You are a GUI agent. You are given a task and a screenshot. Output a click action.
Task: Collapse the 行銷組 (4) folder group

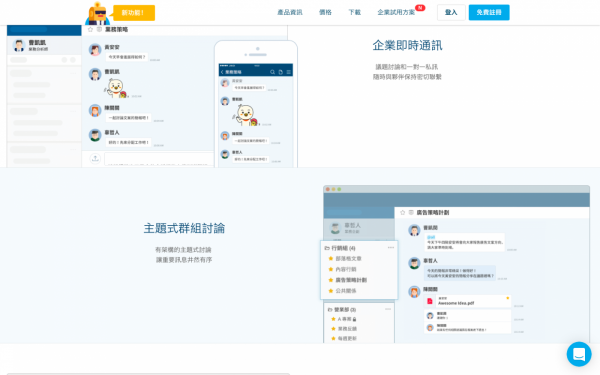coord(340,248)
